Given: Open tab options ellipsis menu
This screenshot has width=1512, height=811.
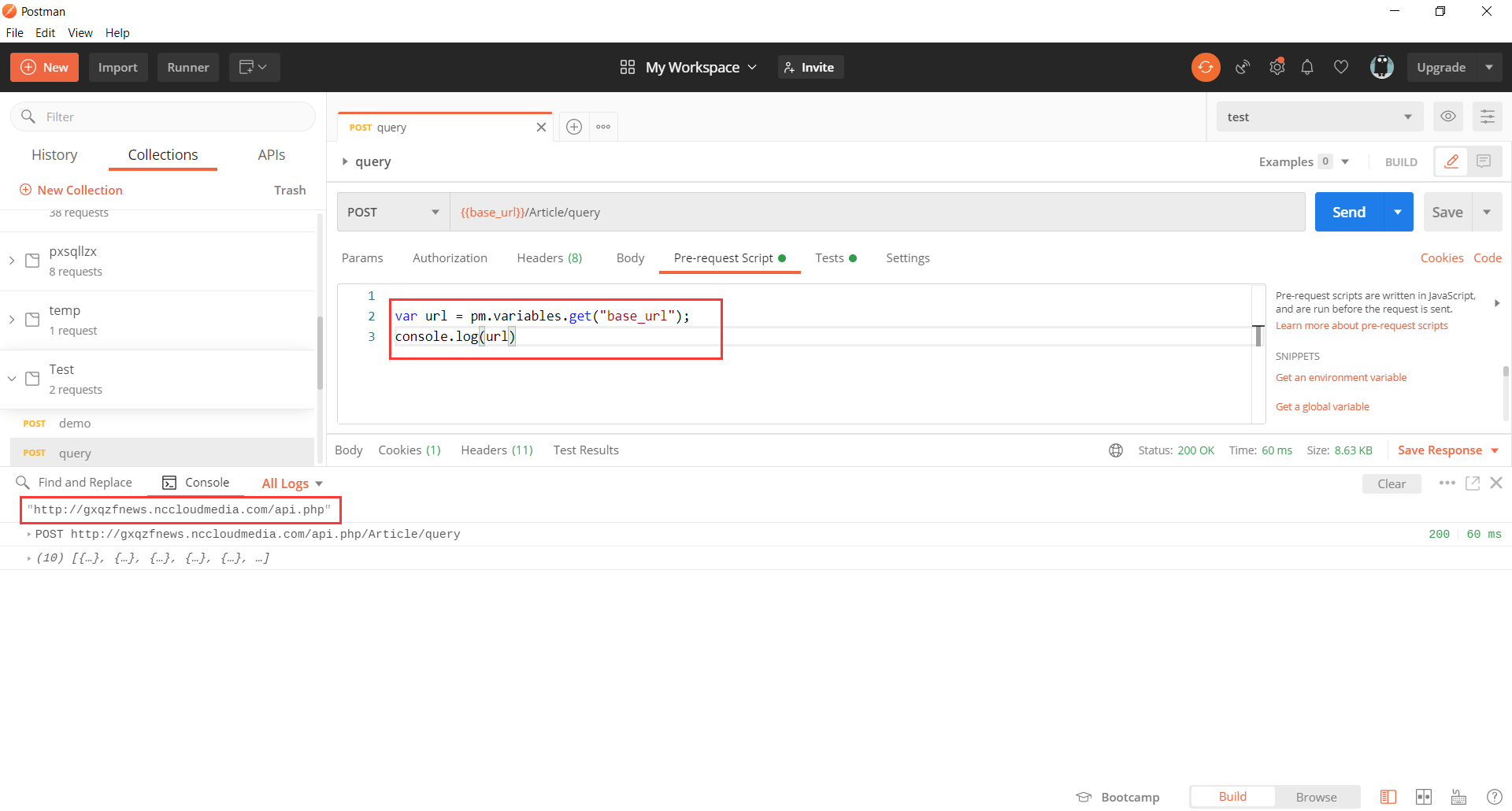Looking at the screenshot, I should click(x=603, y=127).
